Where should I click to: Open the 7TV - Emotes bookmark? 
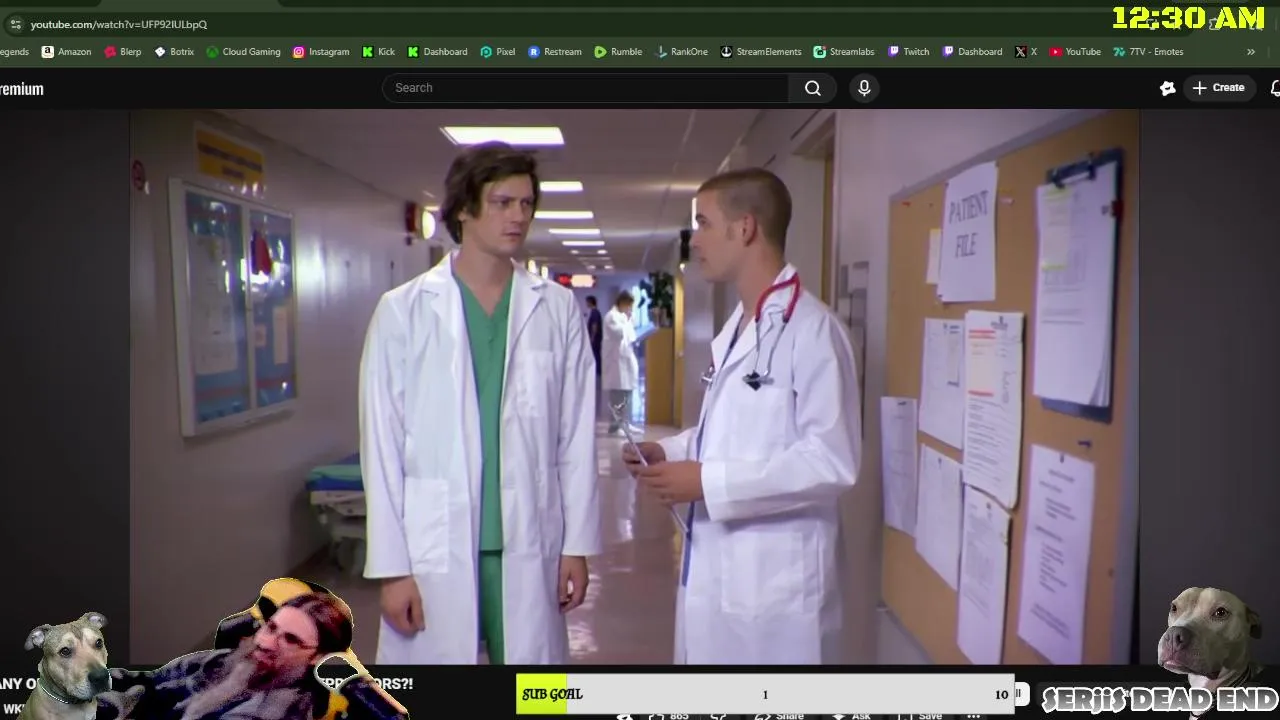coord(1148,52)
